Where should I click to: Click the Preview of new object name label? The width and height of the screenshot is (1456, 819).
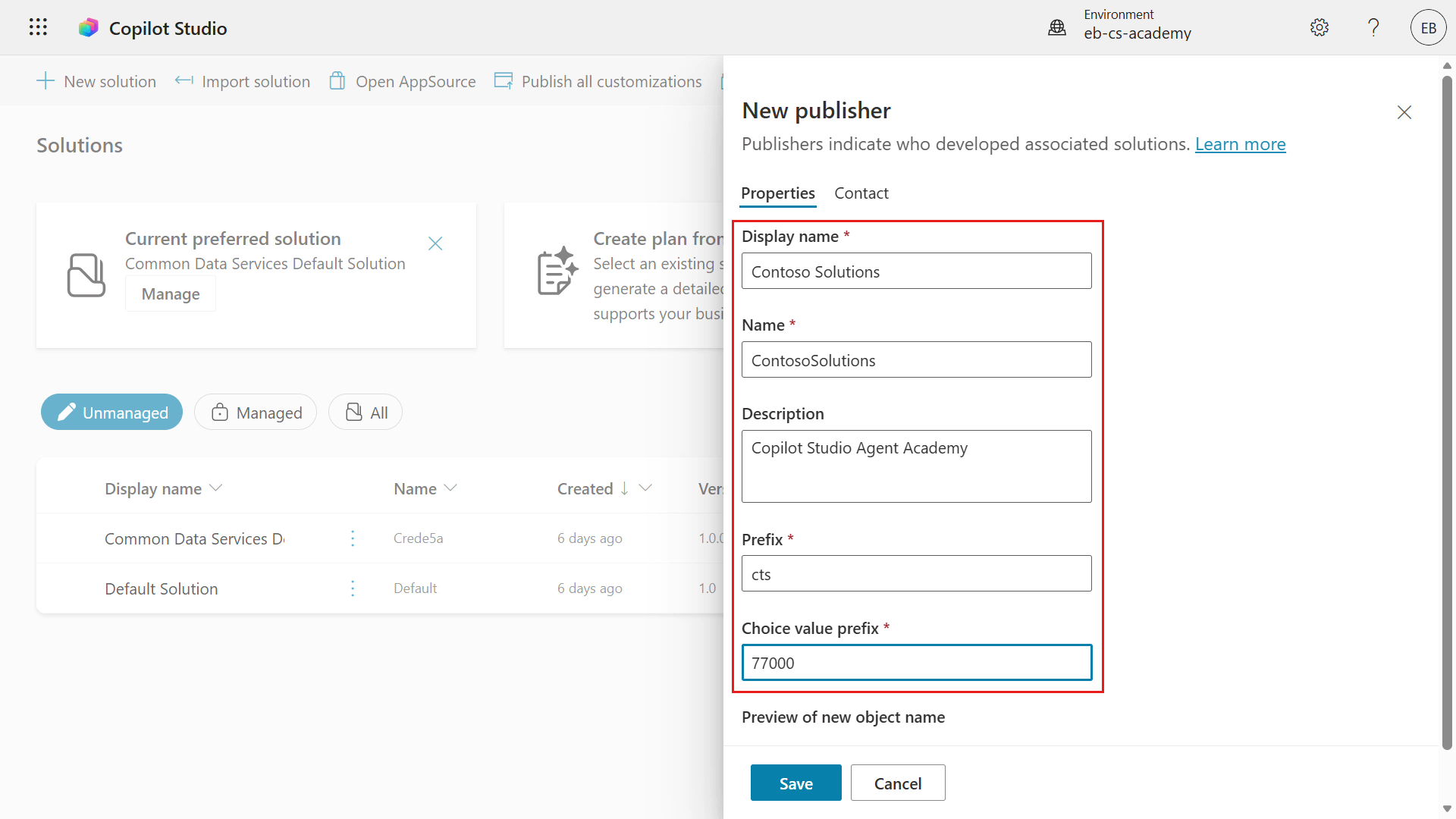click(x=843, y=717)
